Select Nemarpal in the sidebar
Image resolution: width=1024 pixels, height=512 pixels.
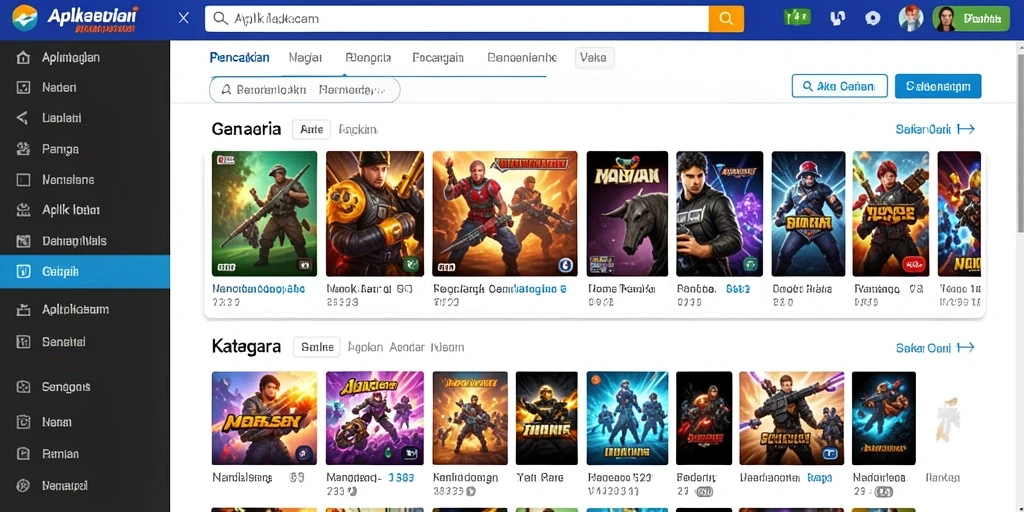coord(85,486)
